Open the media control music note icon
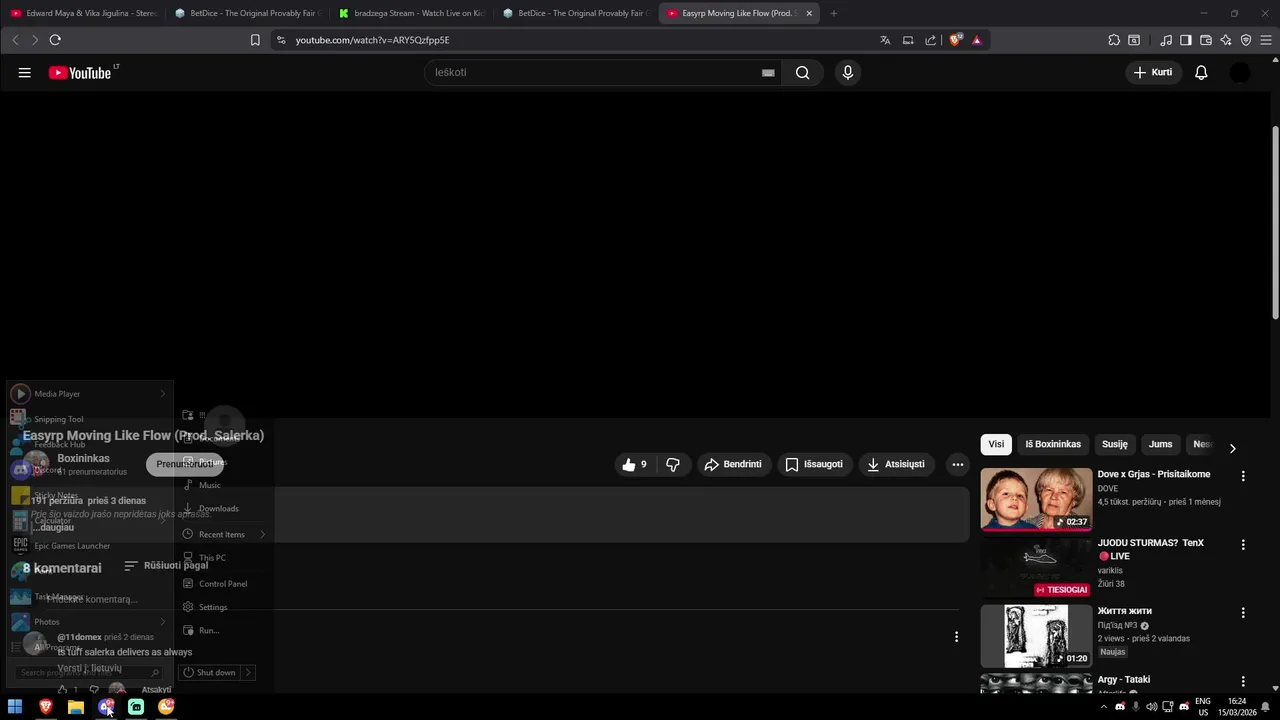Screen dimensions: 1280x720 point(1166,40)
